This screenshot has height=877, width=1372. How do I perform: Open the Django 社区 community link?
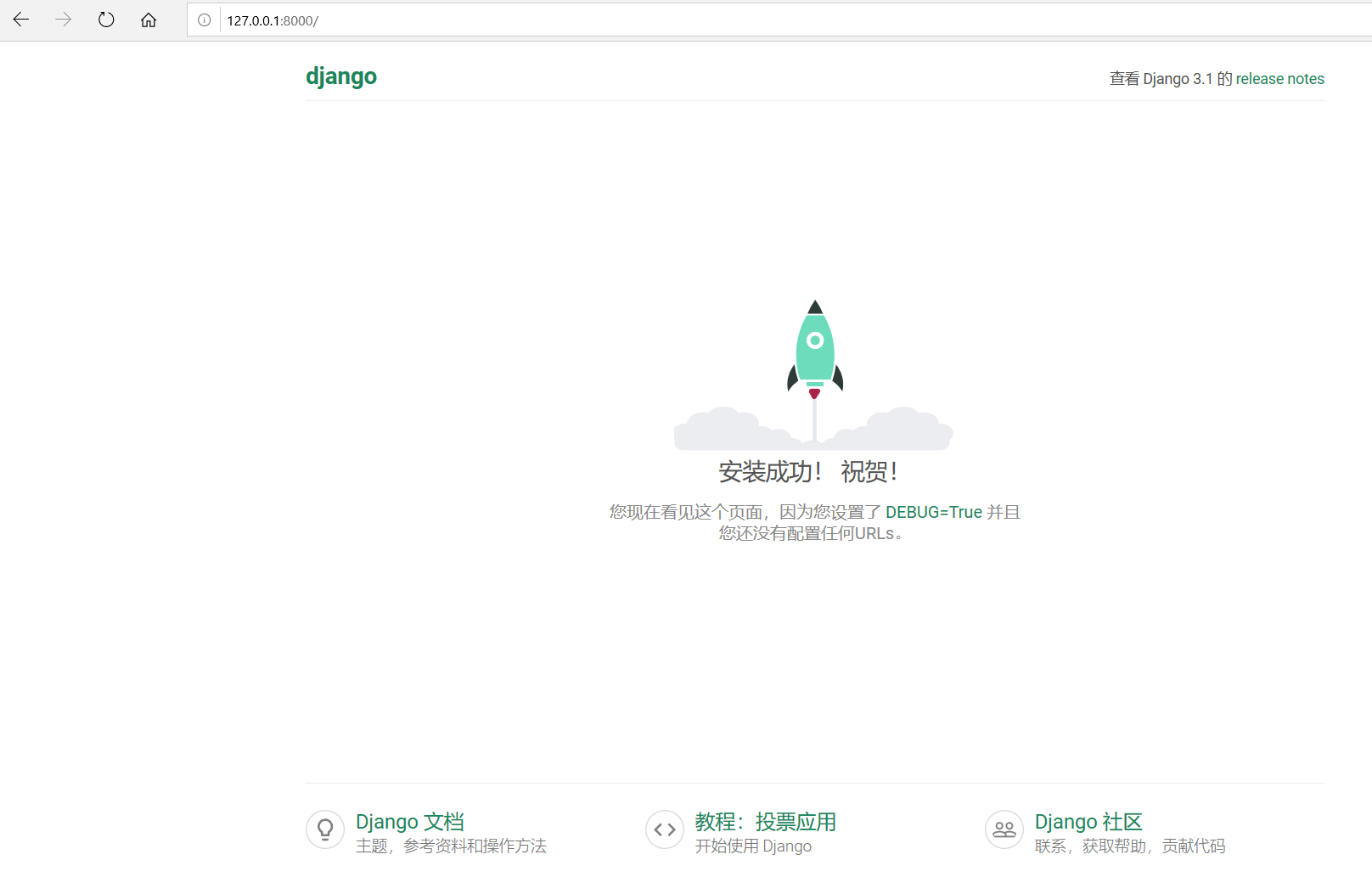[x=1088, y=822]
